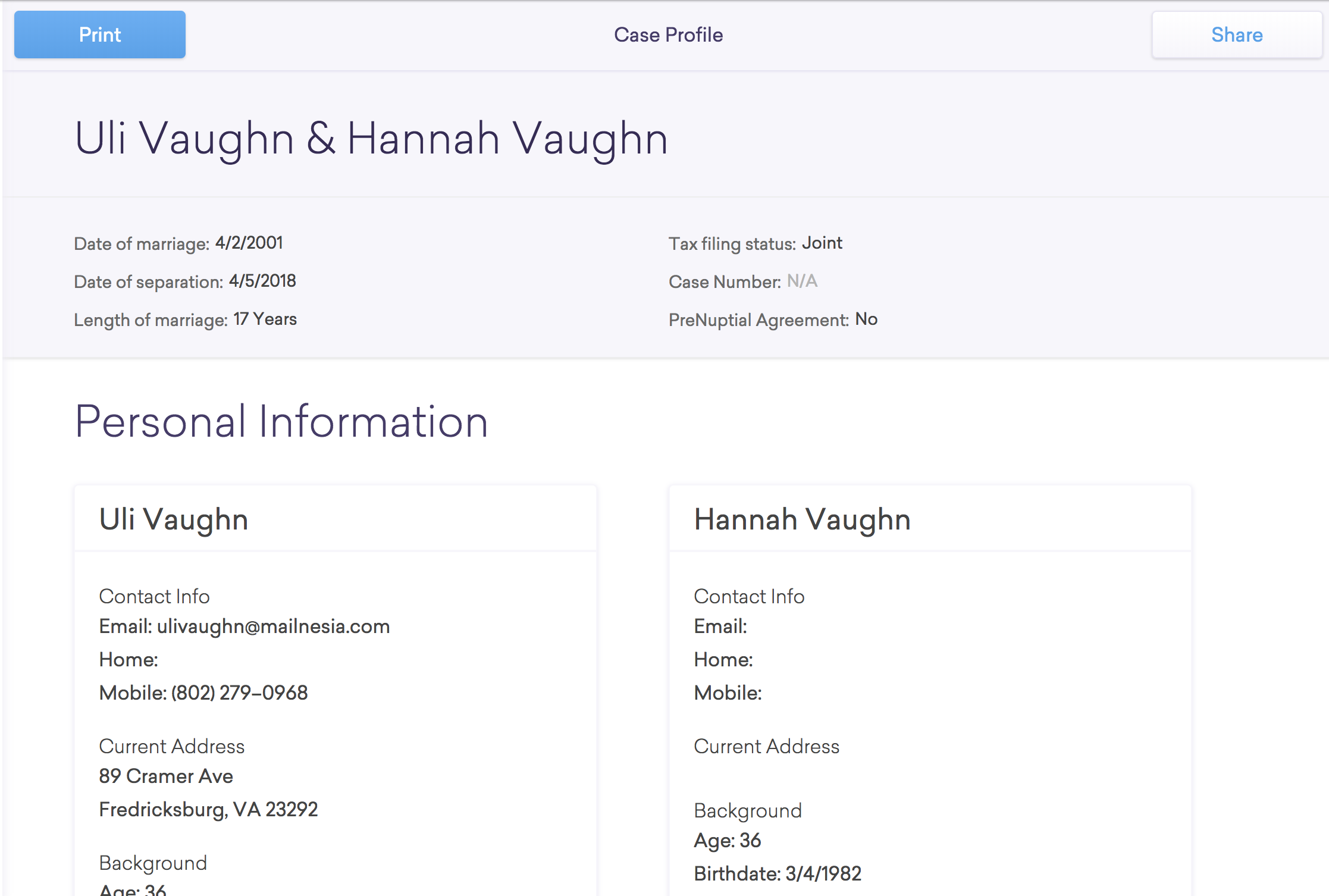
Task: Click the Length of marriage label
Action: [151, 320]
